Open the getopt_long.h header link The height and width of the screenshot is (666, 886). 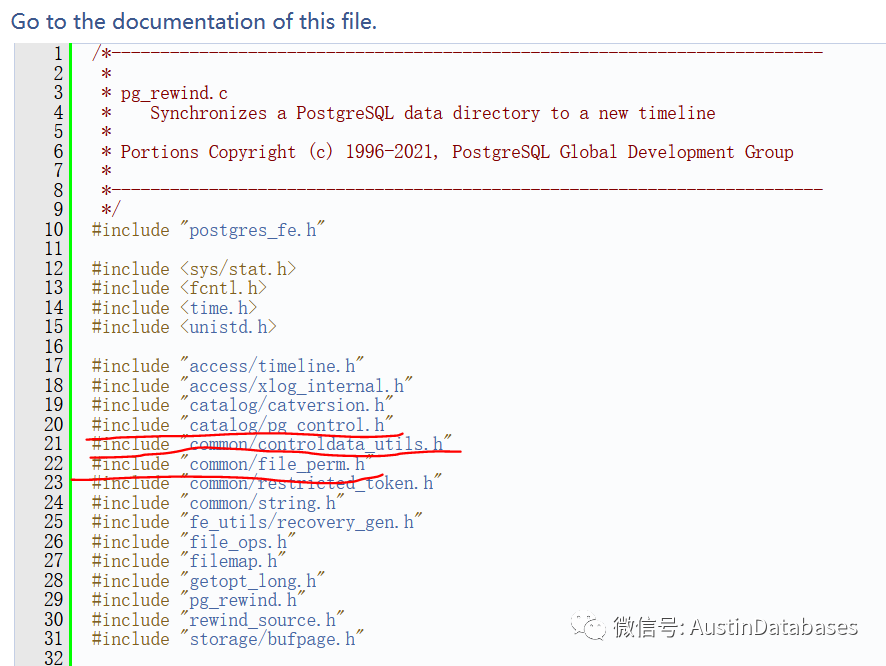253,581
